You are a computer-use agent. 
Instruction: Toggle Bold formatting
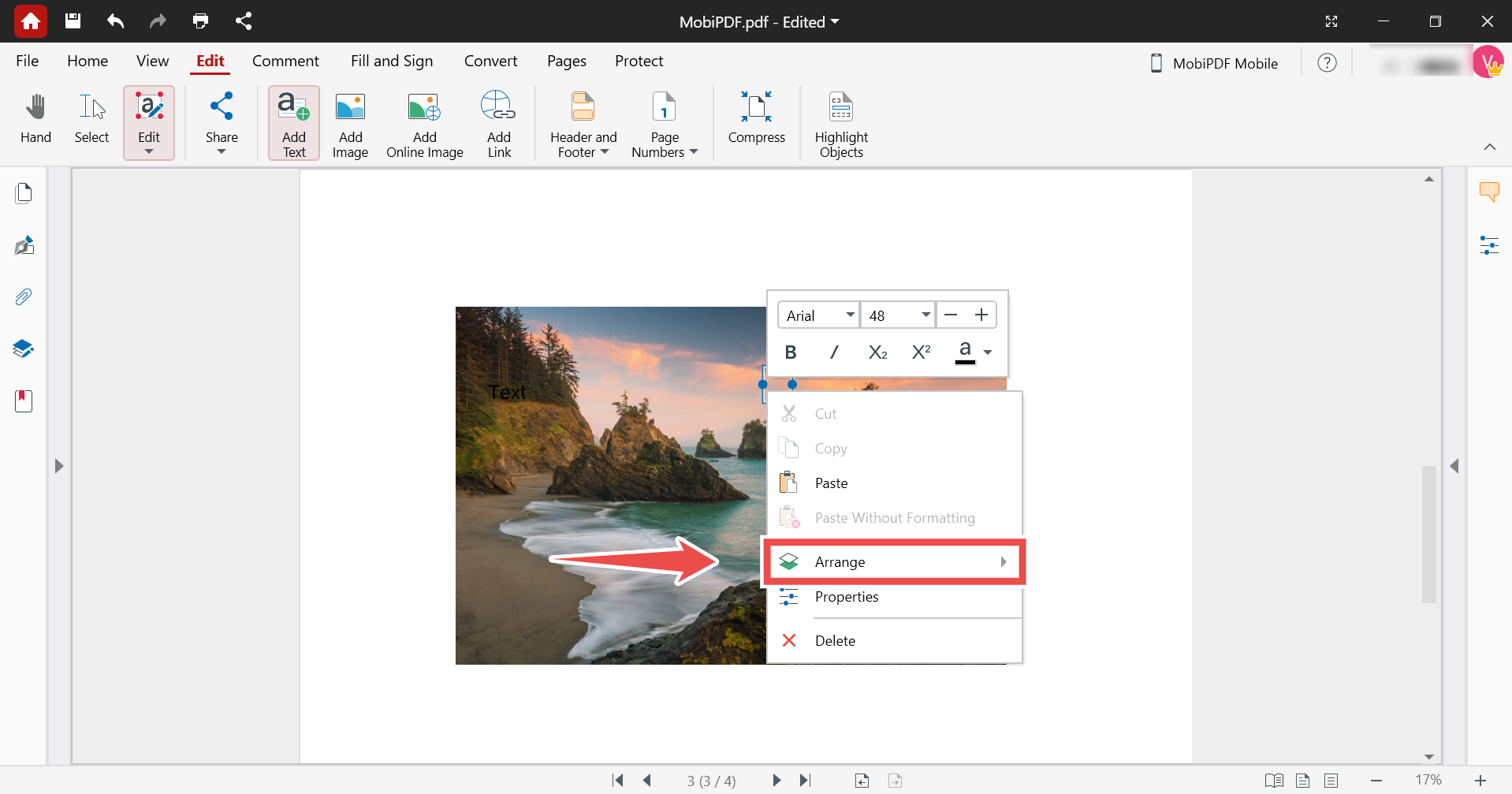coord(791,352)
